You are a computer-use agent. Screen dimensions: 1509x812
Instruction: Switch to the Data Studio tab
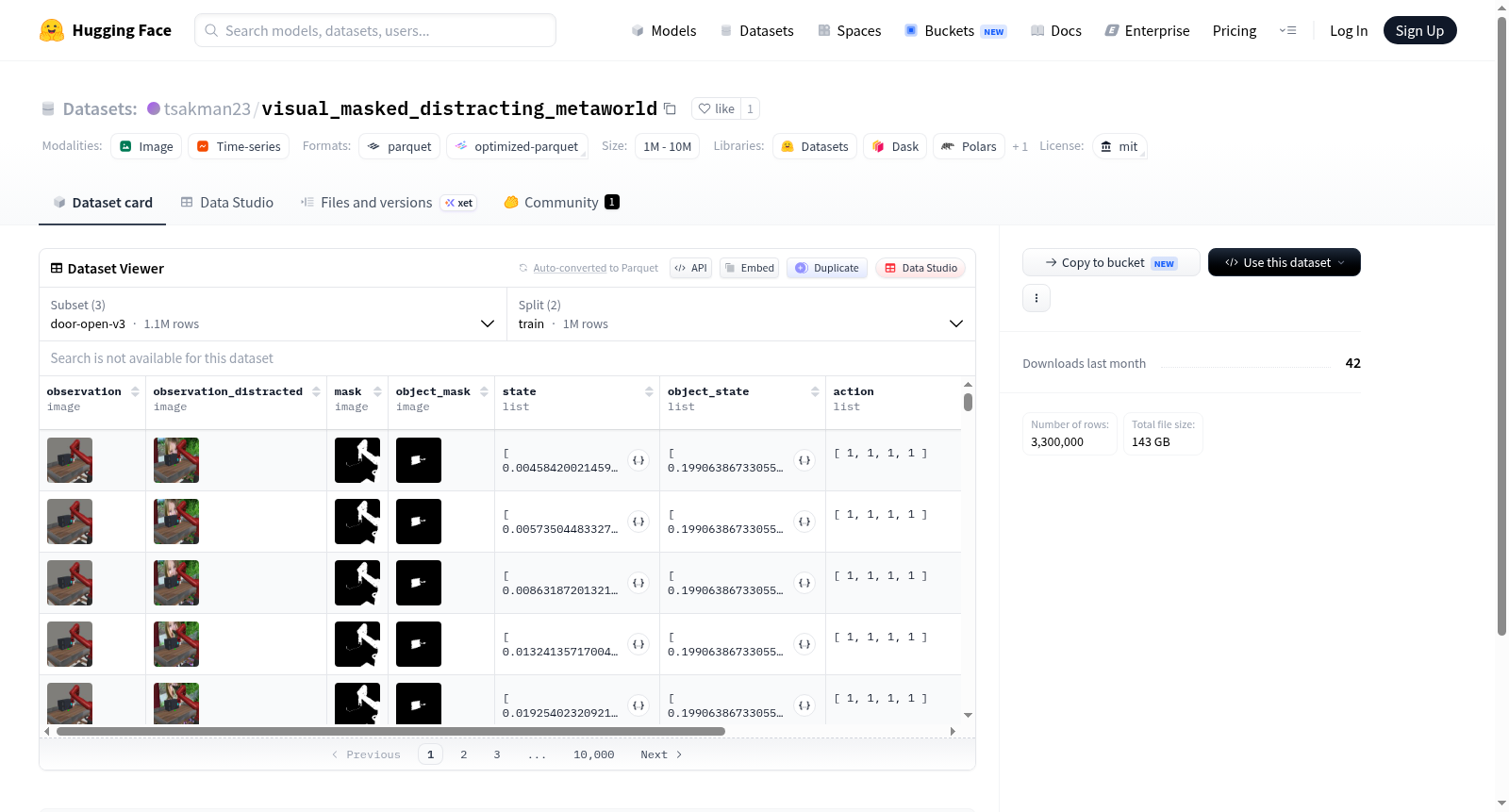[226, 203]
